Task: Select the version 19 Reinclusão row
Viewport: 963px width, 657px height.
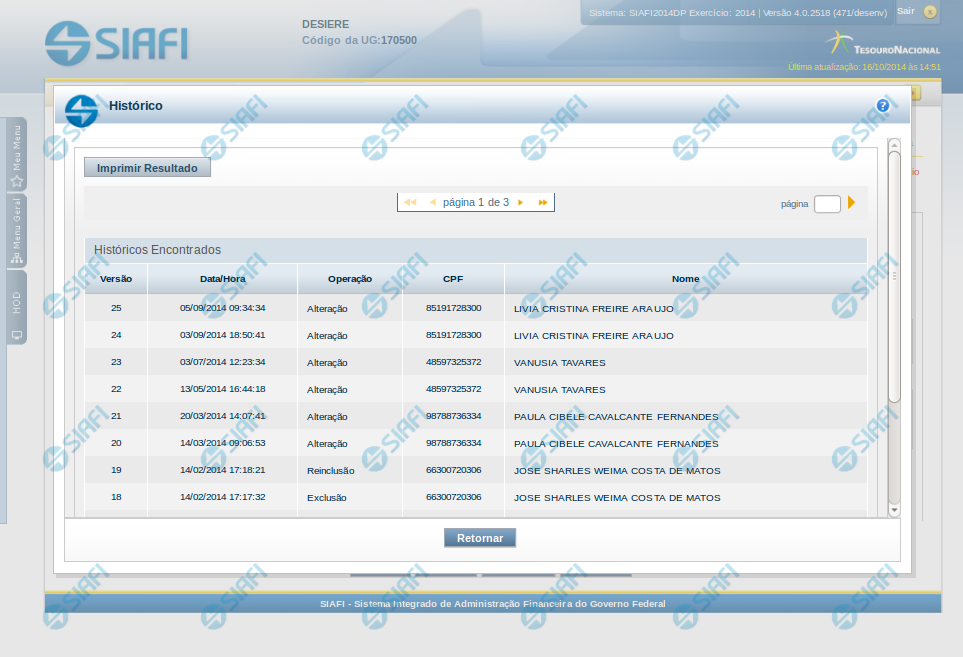Action: 475,470
